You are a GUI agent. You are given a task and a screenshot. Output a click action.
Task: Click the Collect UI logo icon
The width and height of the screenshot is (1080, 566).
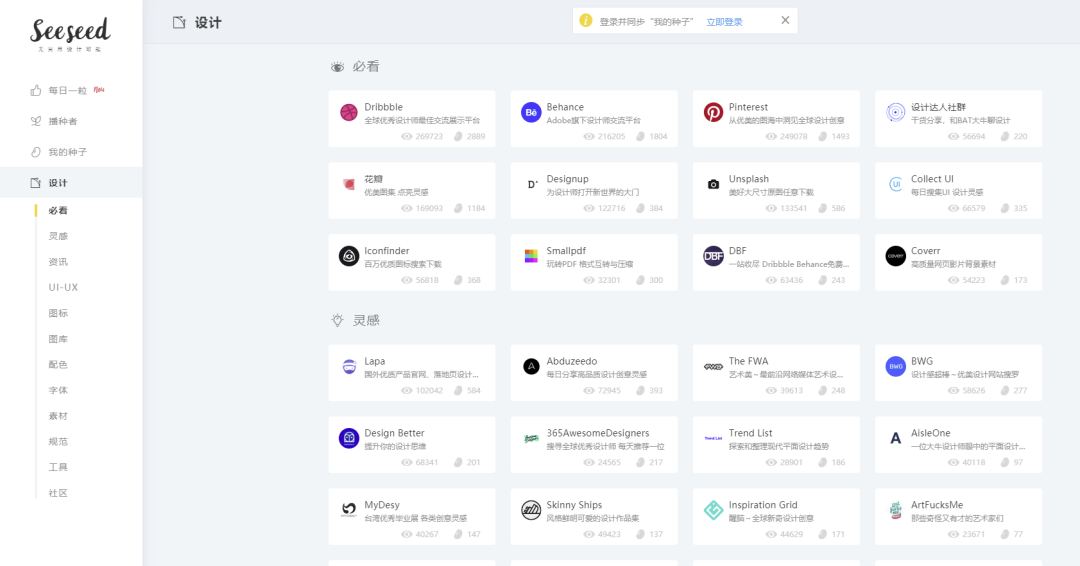[x=895, y=184]
